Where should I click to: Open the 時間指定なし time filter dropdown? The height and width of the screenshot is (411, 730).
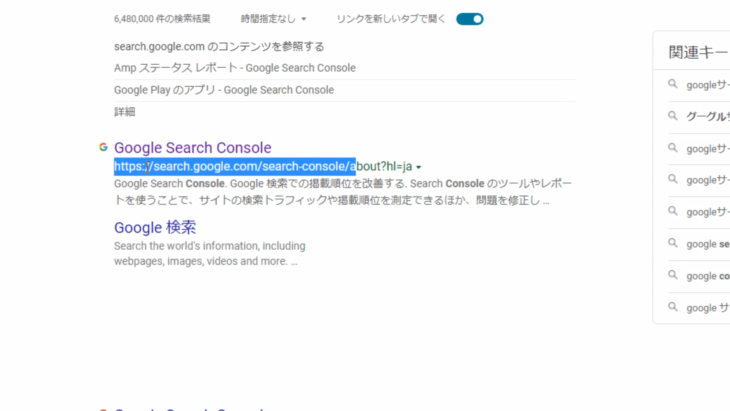click(x=273, y=19)
